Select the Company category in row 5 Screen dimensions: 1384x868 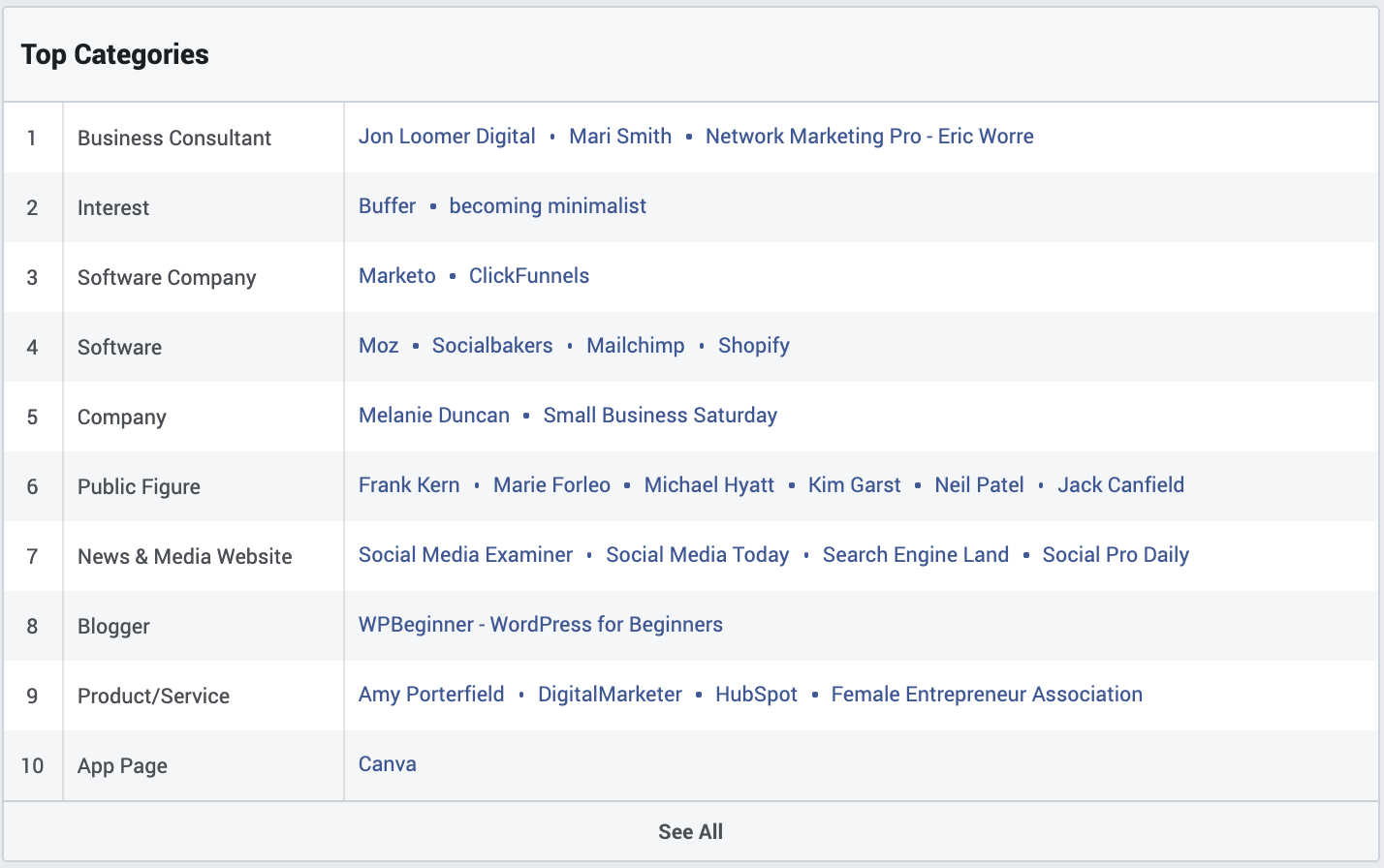tap(122, 418)
